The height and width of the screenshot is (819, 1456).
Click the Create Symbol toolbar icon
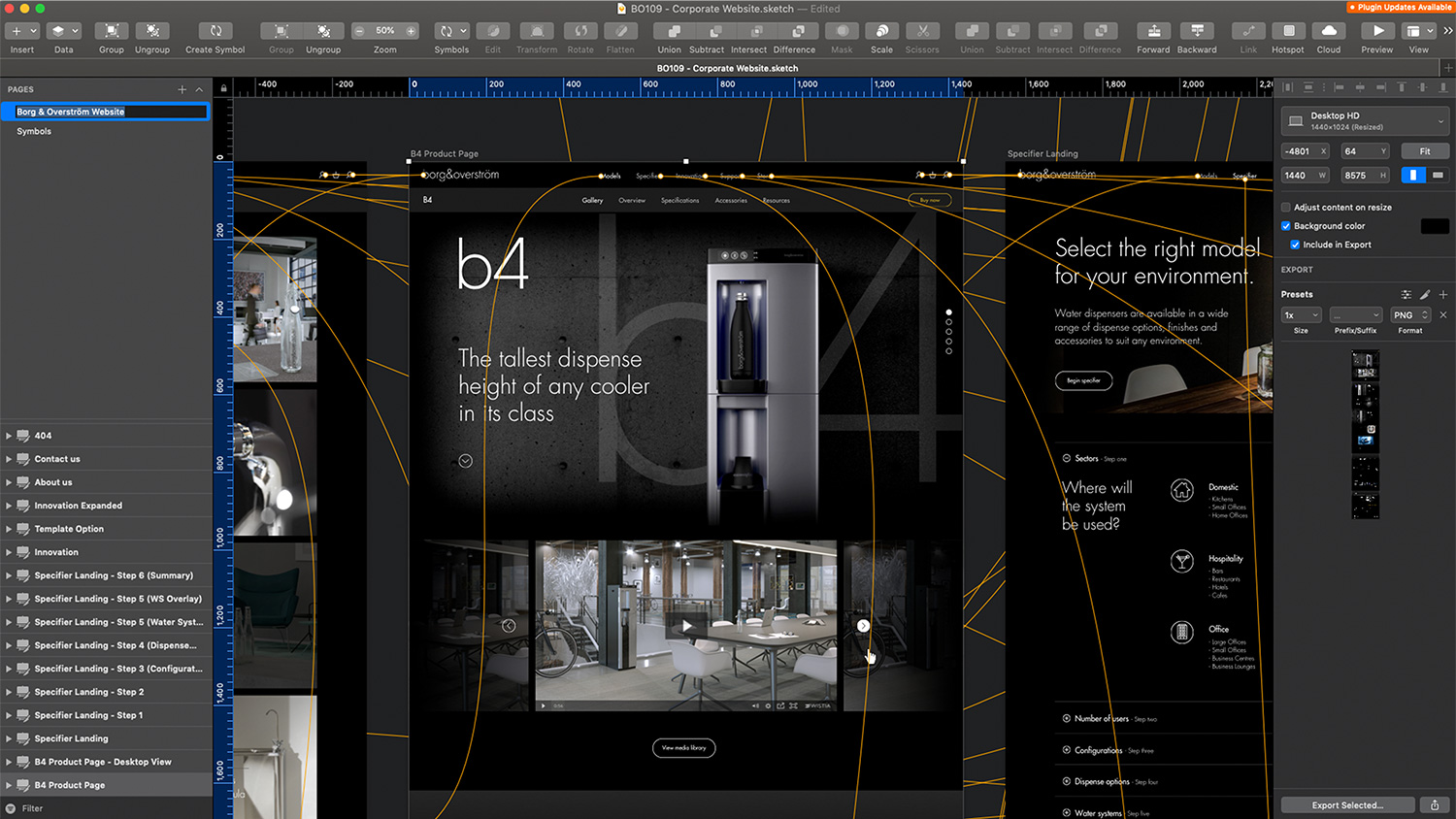(x=215, y=31)
